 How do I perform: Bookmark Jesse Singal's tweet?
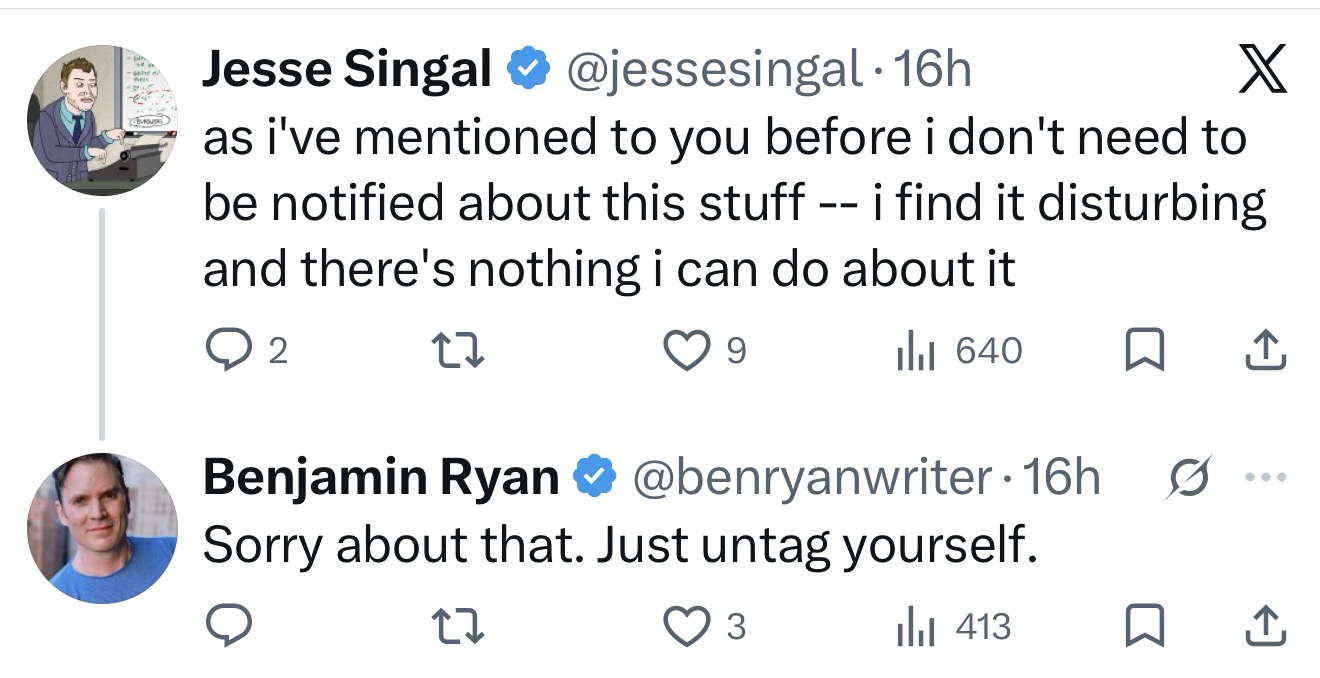(x=1139, y=350)
